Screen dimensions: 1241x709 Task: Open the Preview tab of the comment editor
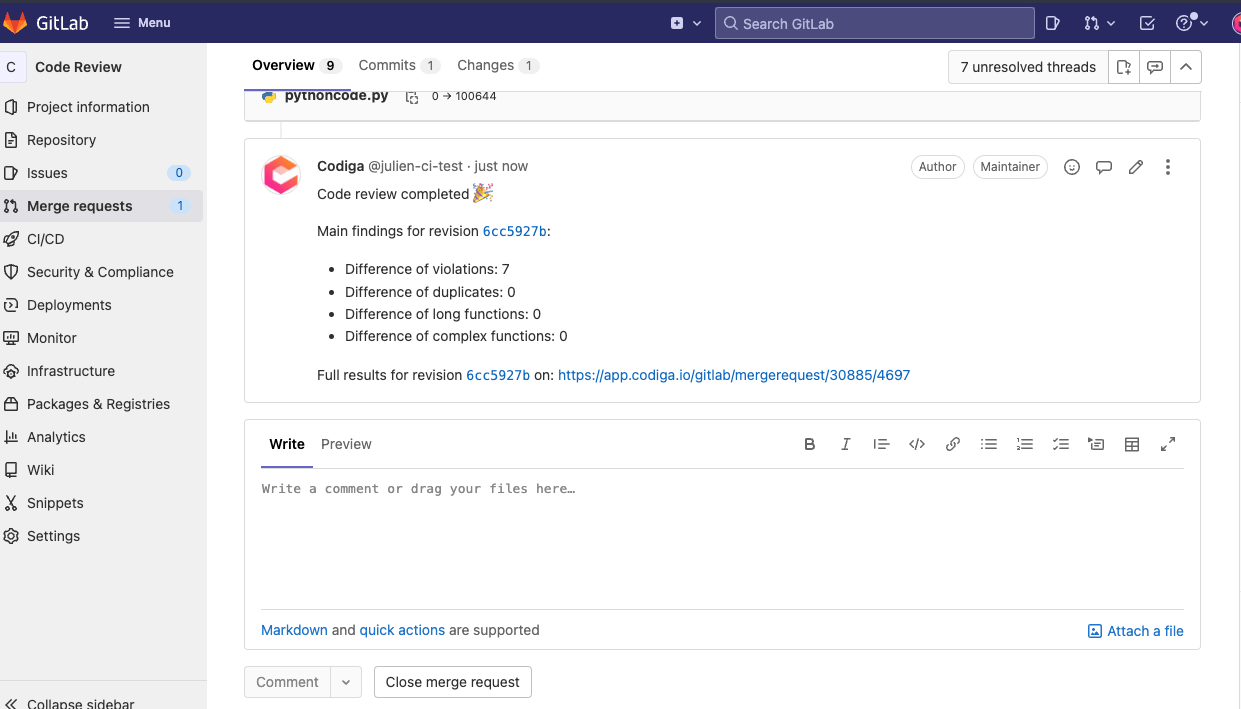point(346,444)
